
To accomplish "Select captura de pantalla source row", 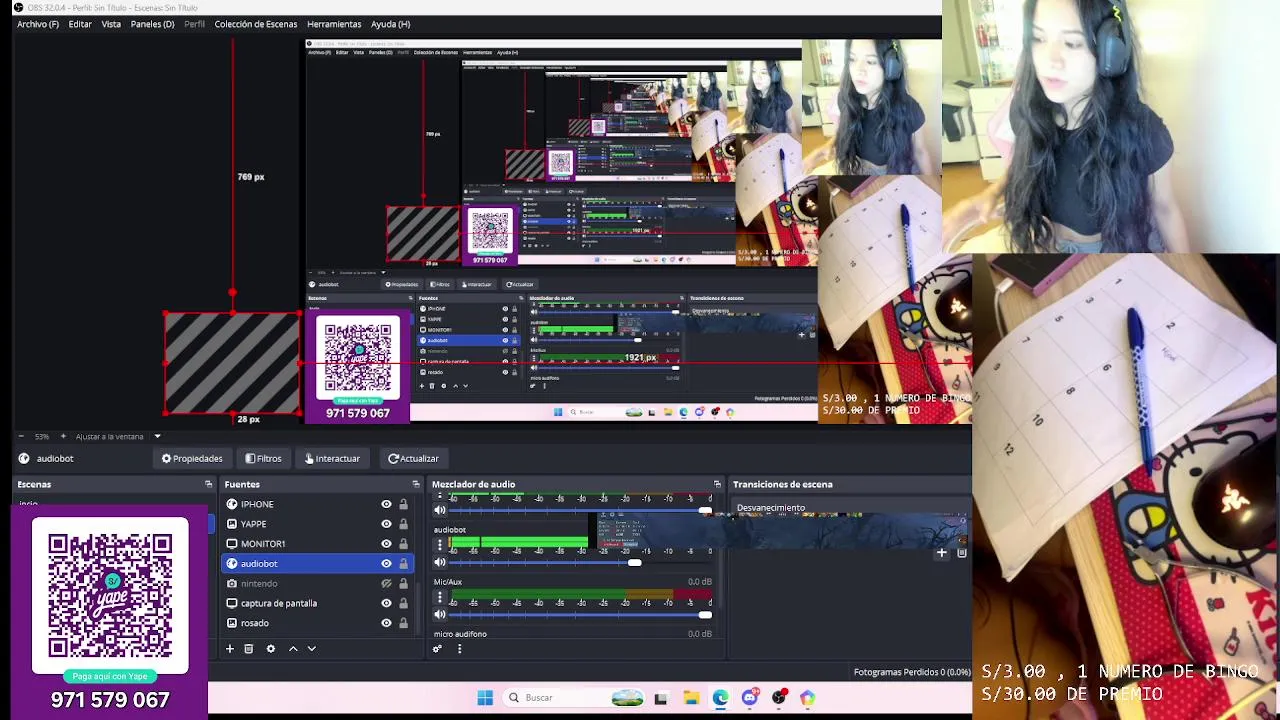I will (316, 603).
